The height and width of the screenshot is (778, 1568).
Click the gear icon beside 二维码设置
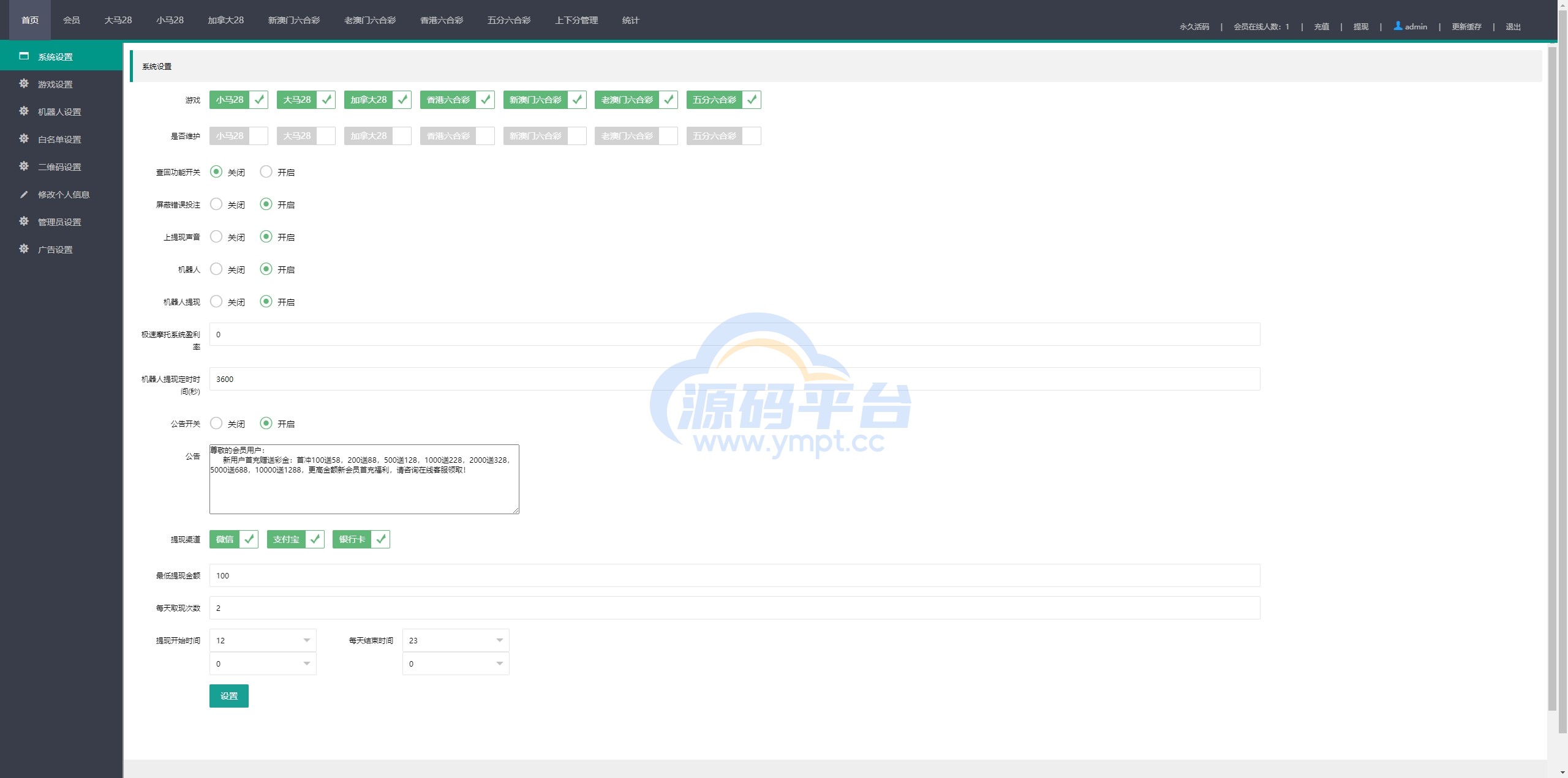24,166
